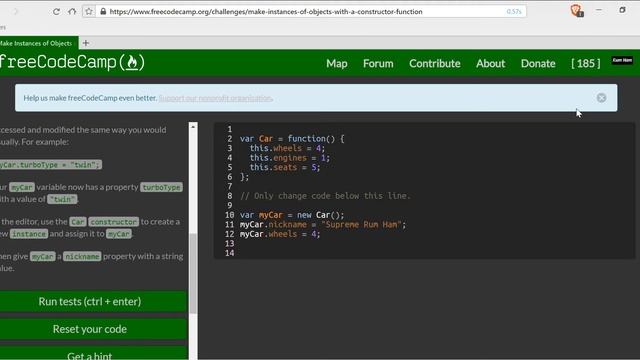Click Get a hint button
640x360 pixels.
pos(92,354)
